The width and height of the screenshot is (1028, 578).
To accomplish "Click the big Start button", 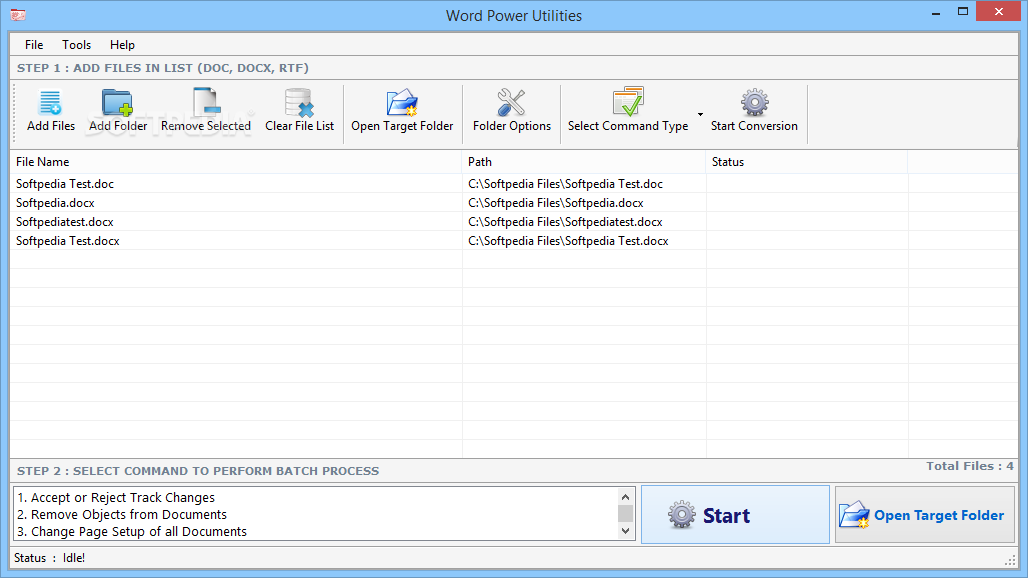I will pyautogui.click(x=735, y=514).
